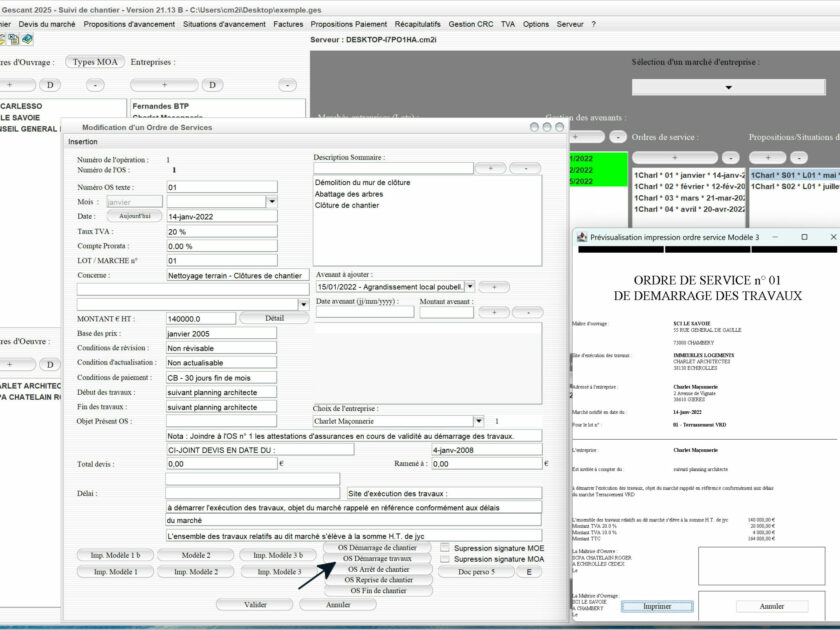
Task: Click the OS Démarrage travaux button
Action: pyautogui.click(x=378, y=559)
